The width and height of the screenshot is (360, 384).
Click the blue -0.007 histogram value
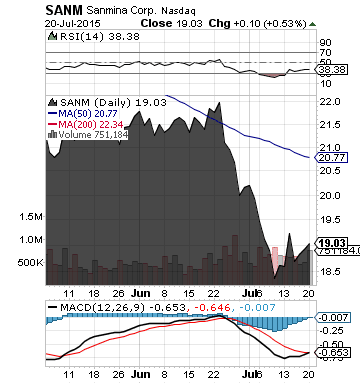point(256,307)
